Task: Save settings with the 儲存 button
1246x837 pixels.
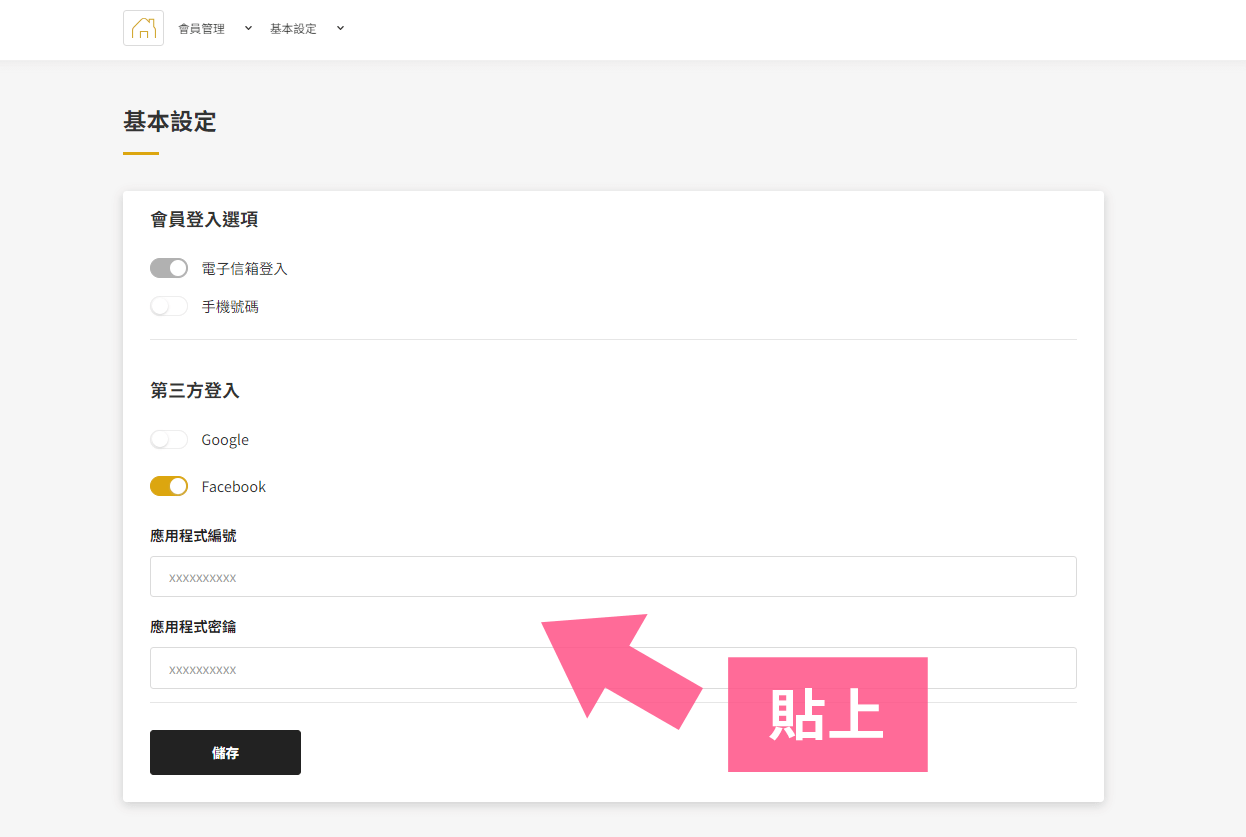Action: click(x=225, y=752)
